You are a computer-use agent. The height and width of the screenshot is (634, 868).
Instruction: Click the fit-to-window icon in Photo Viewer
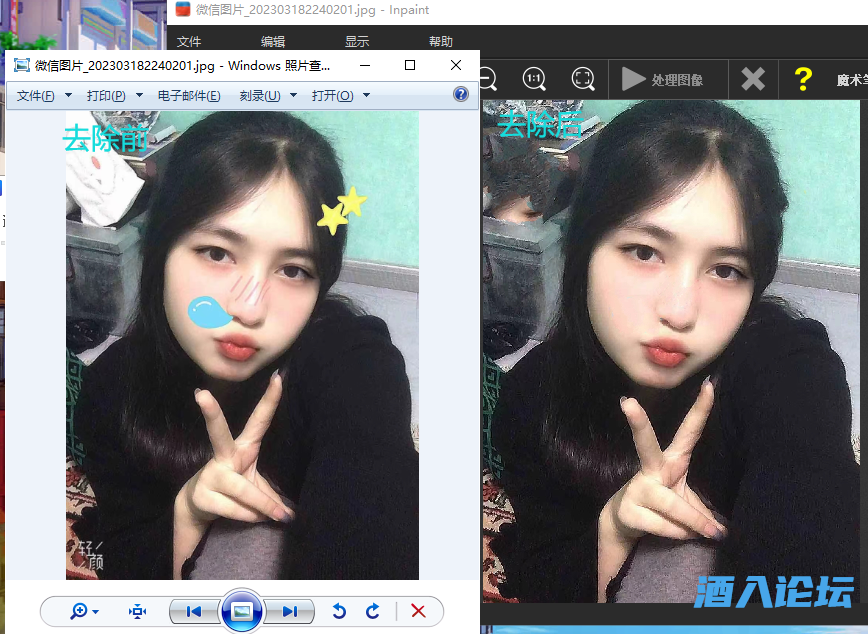(136, 611)
